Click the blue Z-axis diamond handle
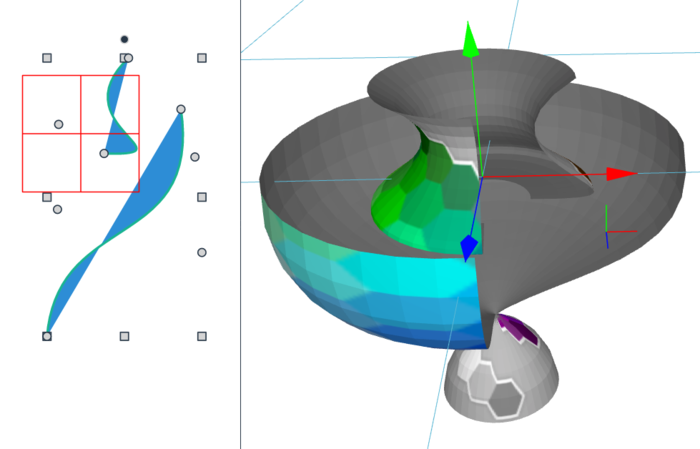The image size is (700, 449). point(469,248)
